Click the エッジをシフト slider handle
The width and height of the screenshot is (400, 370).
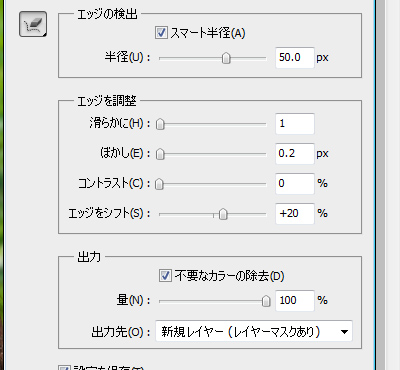coord(223,214)
